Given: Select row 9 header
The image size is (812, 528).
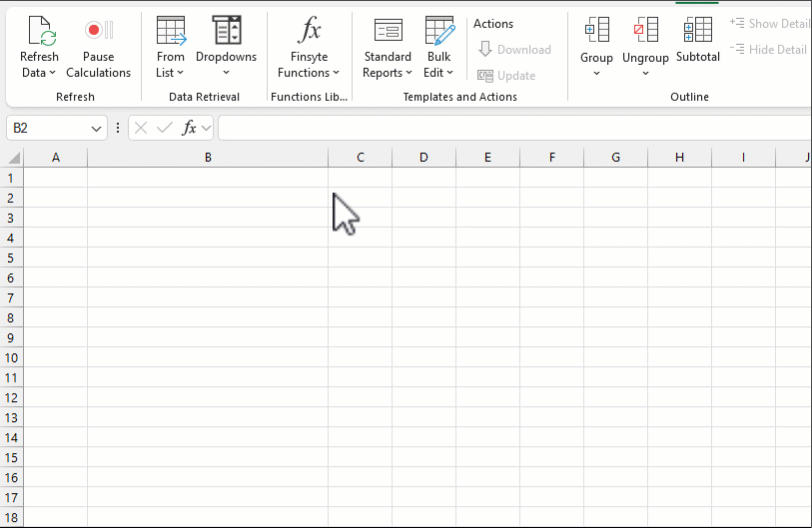Looking at the screenshot, I should [11, 338].
